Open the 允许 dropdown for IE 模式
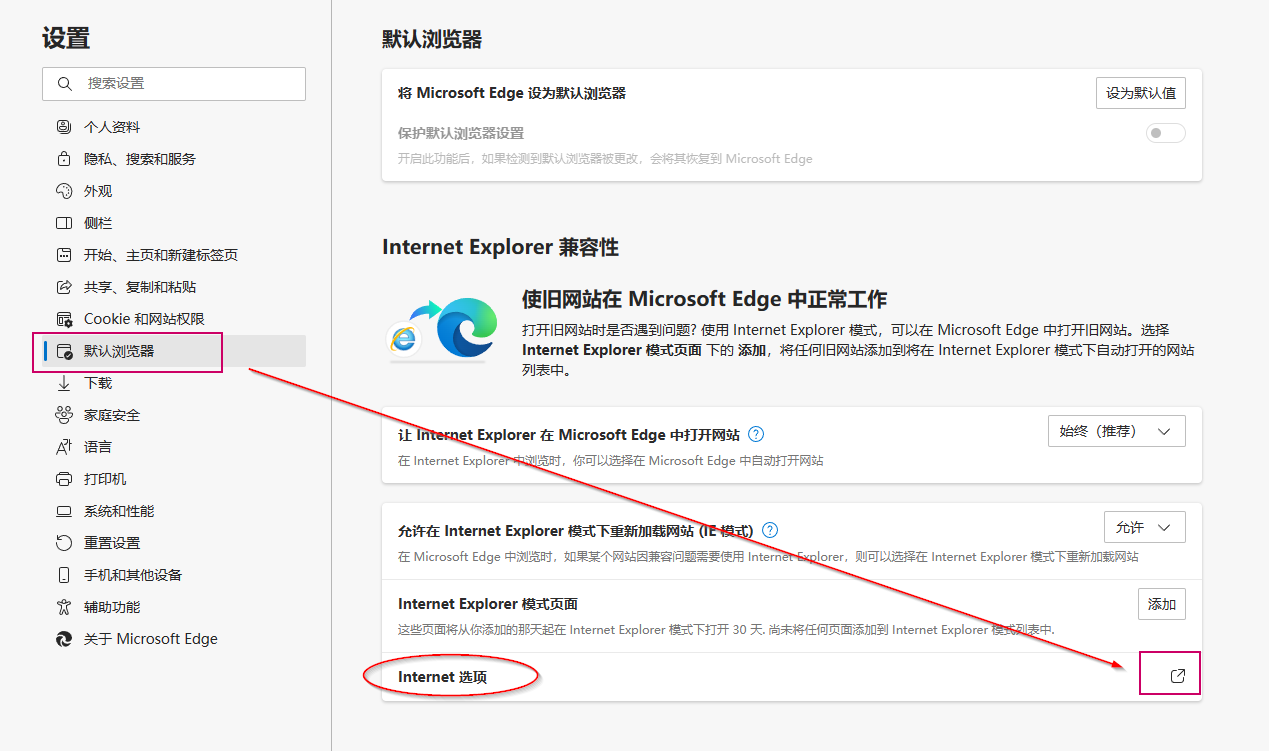 pyautogui.click(x=1144, y=526)
